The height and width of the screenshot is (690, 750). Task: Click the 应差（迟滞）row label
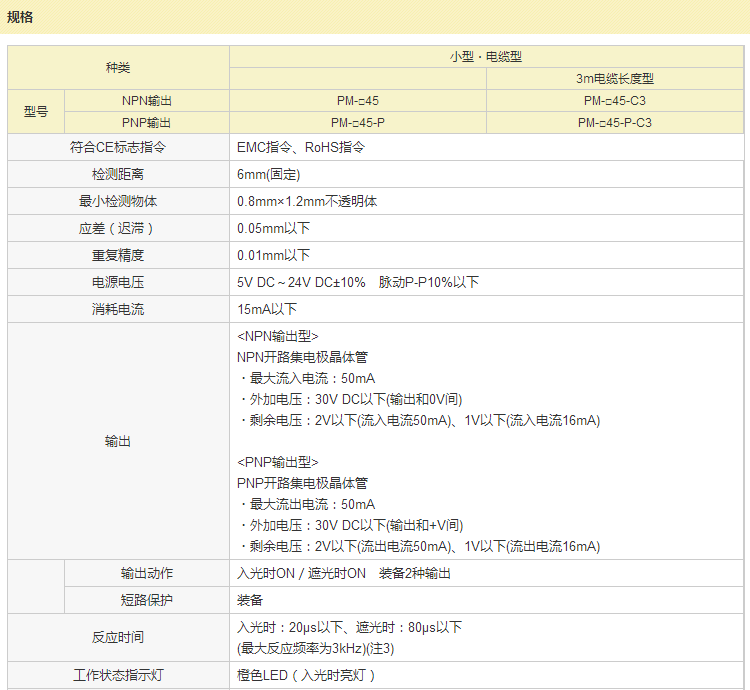click(118, 228)
